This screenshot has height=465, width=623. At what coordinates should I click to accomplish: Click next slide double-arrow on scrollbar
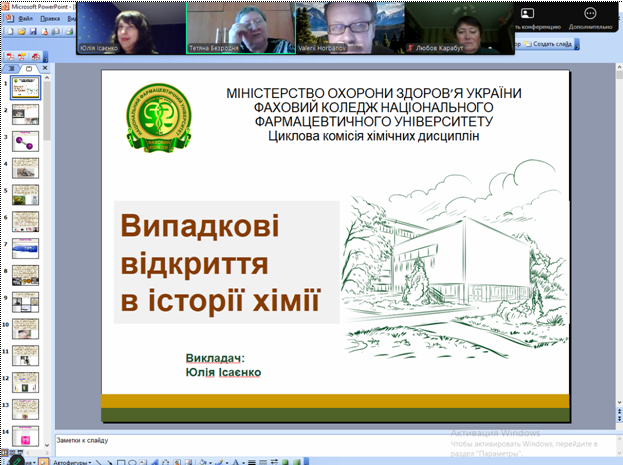pos(619,418)
